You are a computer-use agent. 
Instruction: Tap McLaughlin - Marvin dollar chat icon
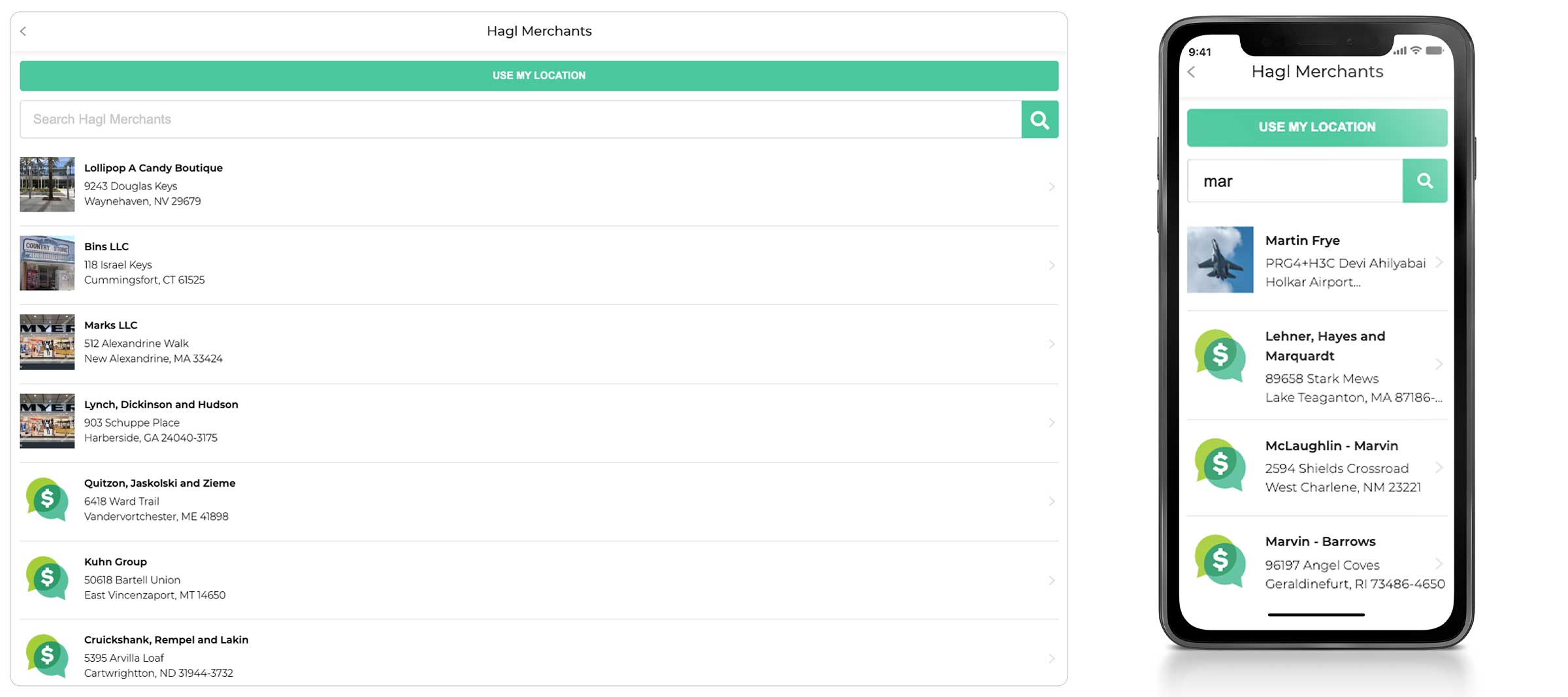1220,464
